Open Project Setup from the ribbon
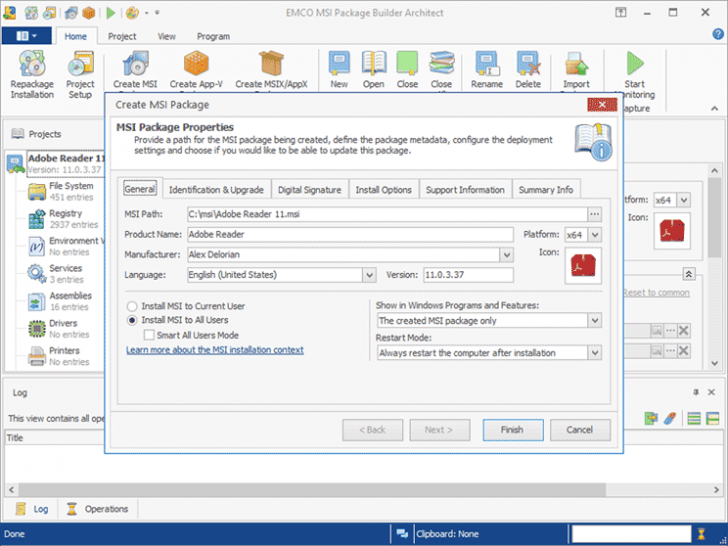The width and height of the screenshot is (728, 546). click(80, 74)
